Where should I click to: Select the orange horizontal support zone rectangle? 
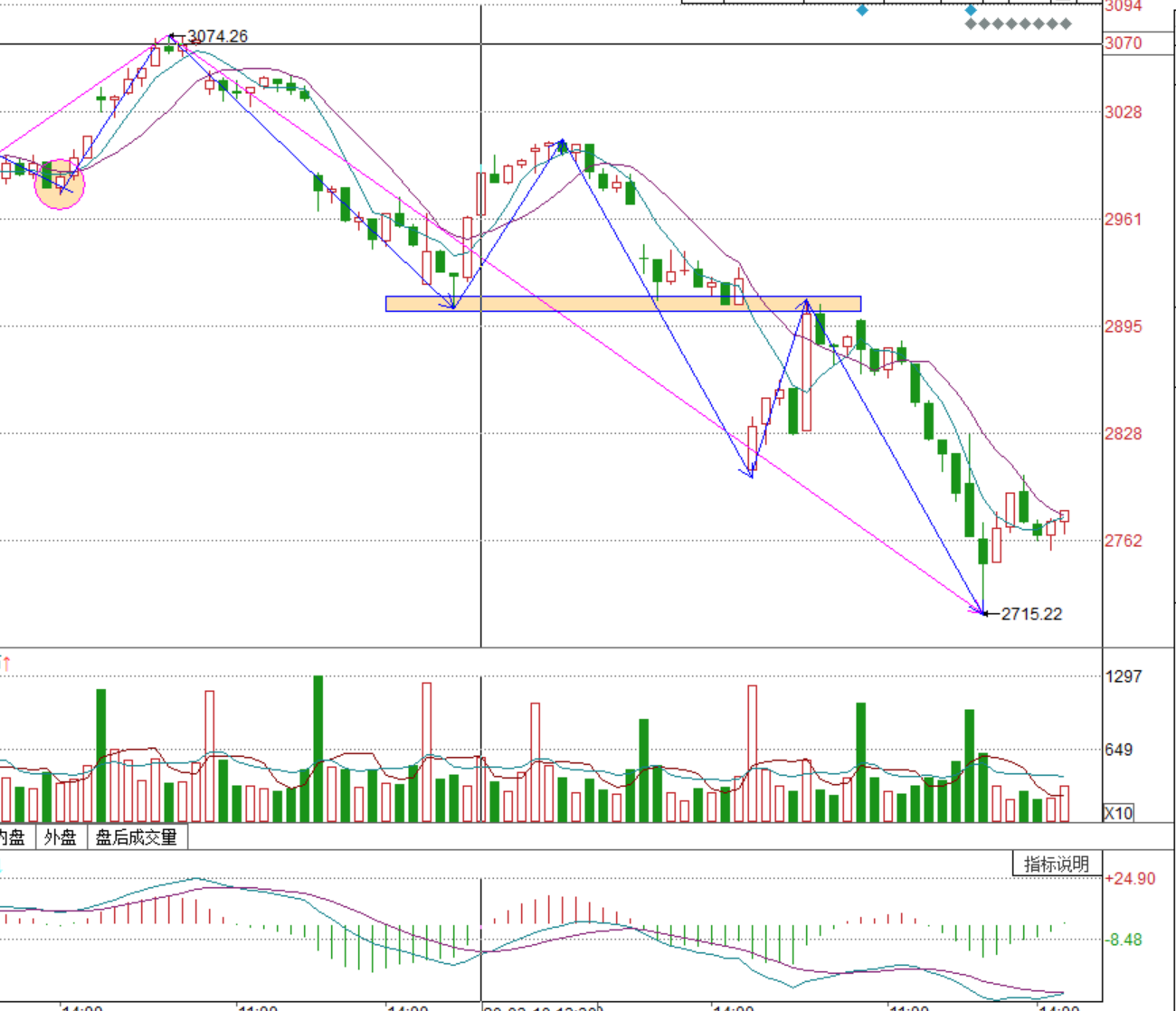click(x=622, y=304)
